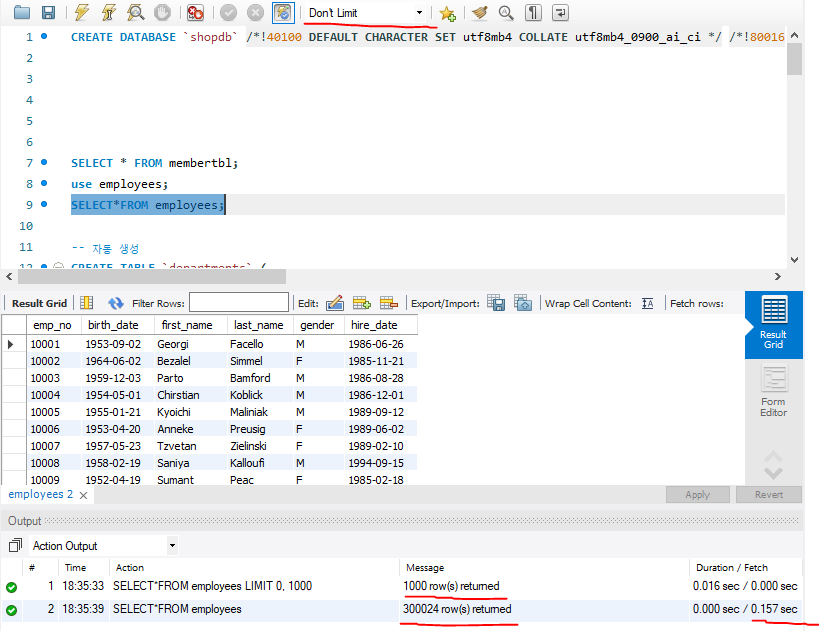This screenshot has height=631, width=819.
Task: Click the CREATE DATABASE line in editor
Action: [x=427, y=37]
